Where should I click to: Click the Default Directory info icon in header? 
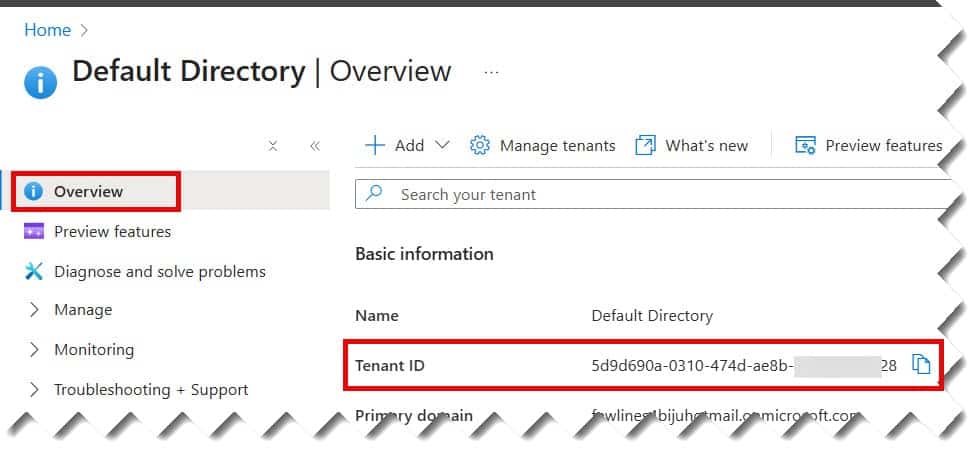(41, 83)
